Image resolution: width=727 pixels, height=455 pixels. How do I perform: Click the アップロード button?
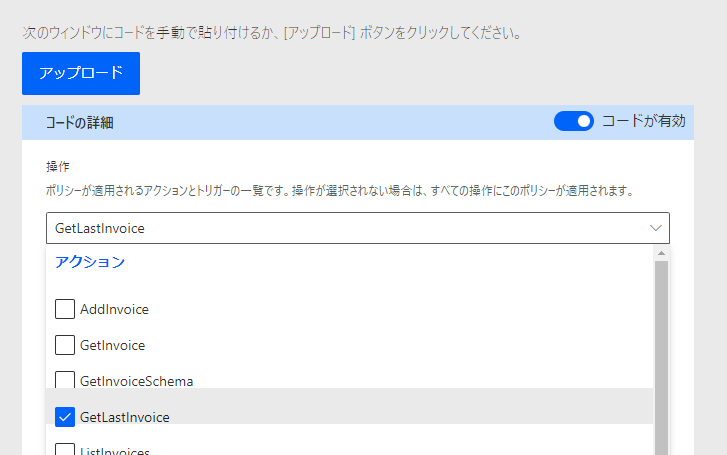[81, 73]
